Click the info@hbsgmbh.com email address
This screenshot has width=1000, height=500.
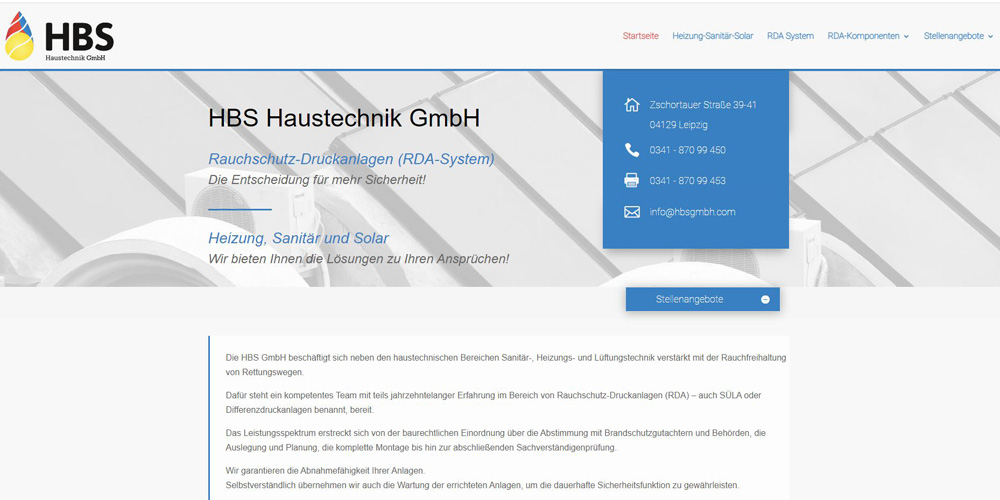coord(692,212)
